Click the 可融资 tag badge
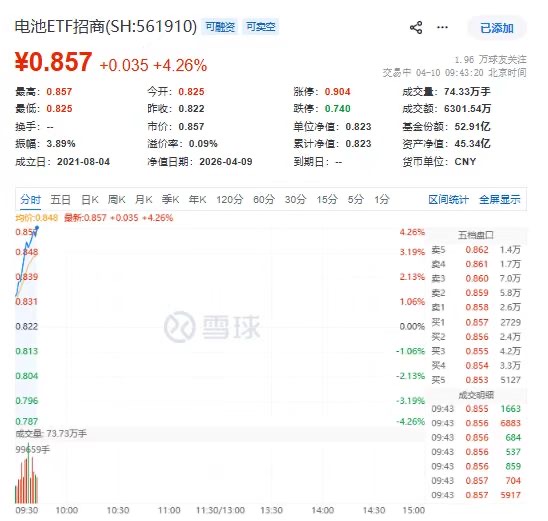This screenshot has width=548, height=521. click(x=220, y=27)
